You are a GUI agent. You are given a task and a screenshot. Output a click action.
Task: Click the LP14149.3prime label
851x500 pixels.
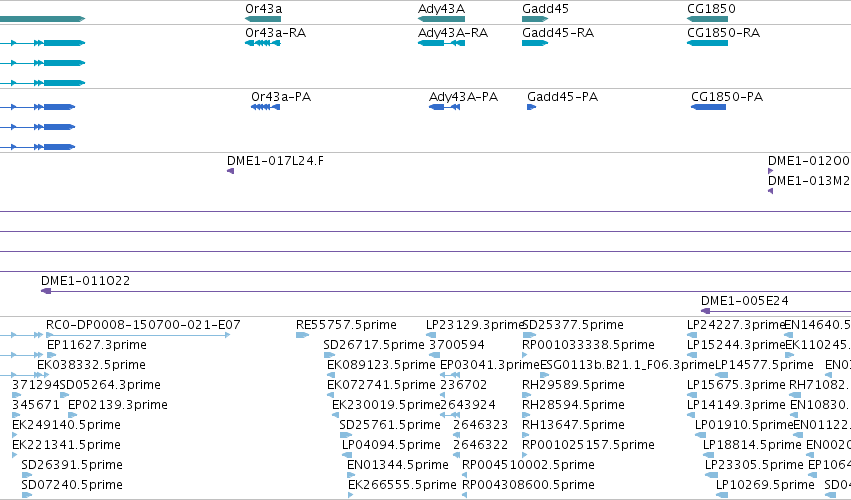(x=736, y=405)
